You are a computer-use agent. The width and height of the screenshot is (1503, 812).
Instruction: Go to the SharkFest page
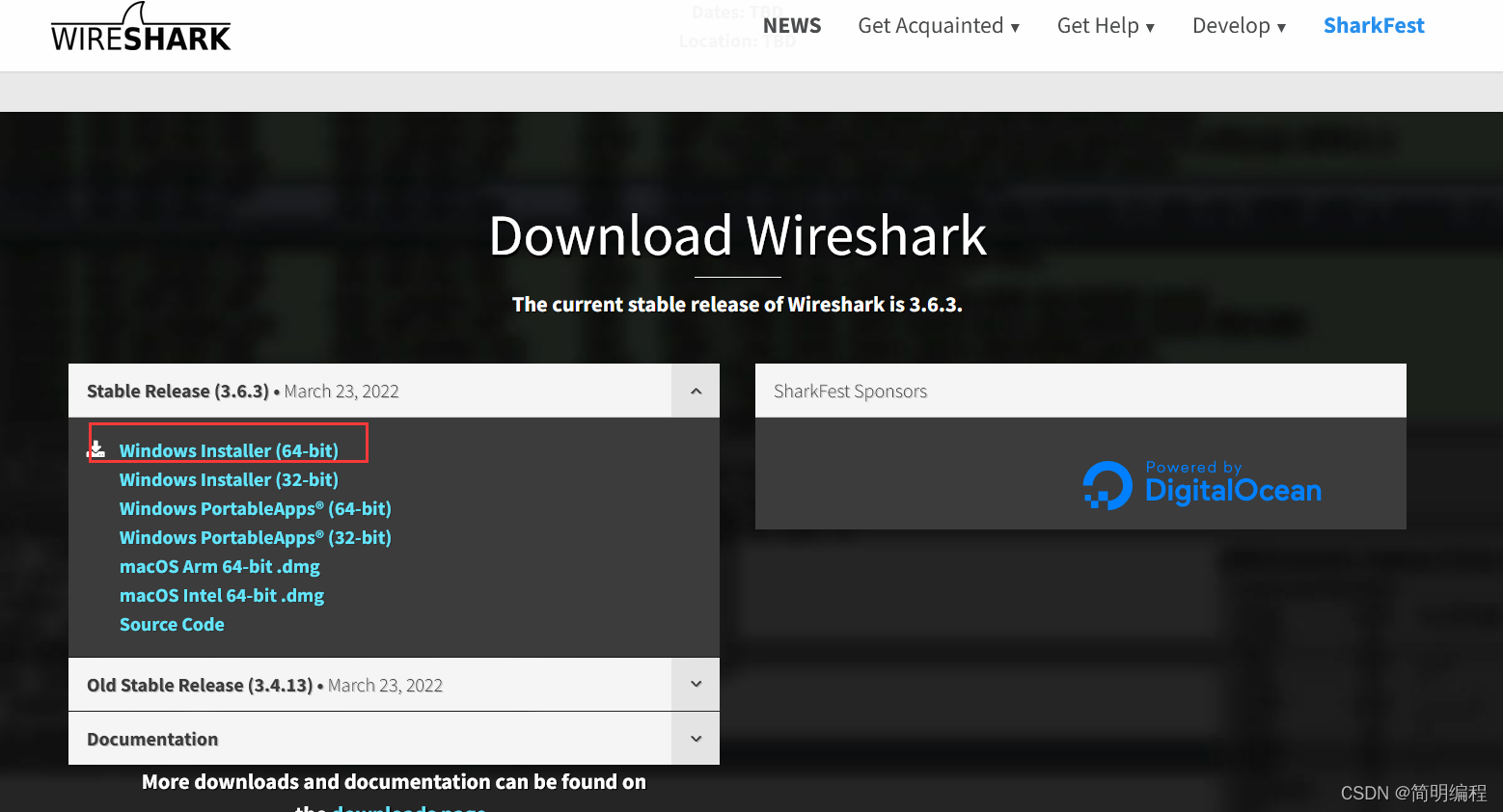click(x=1374, y=26)
